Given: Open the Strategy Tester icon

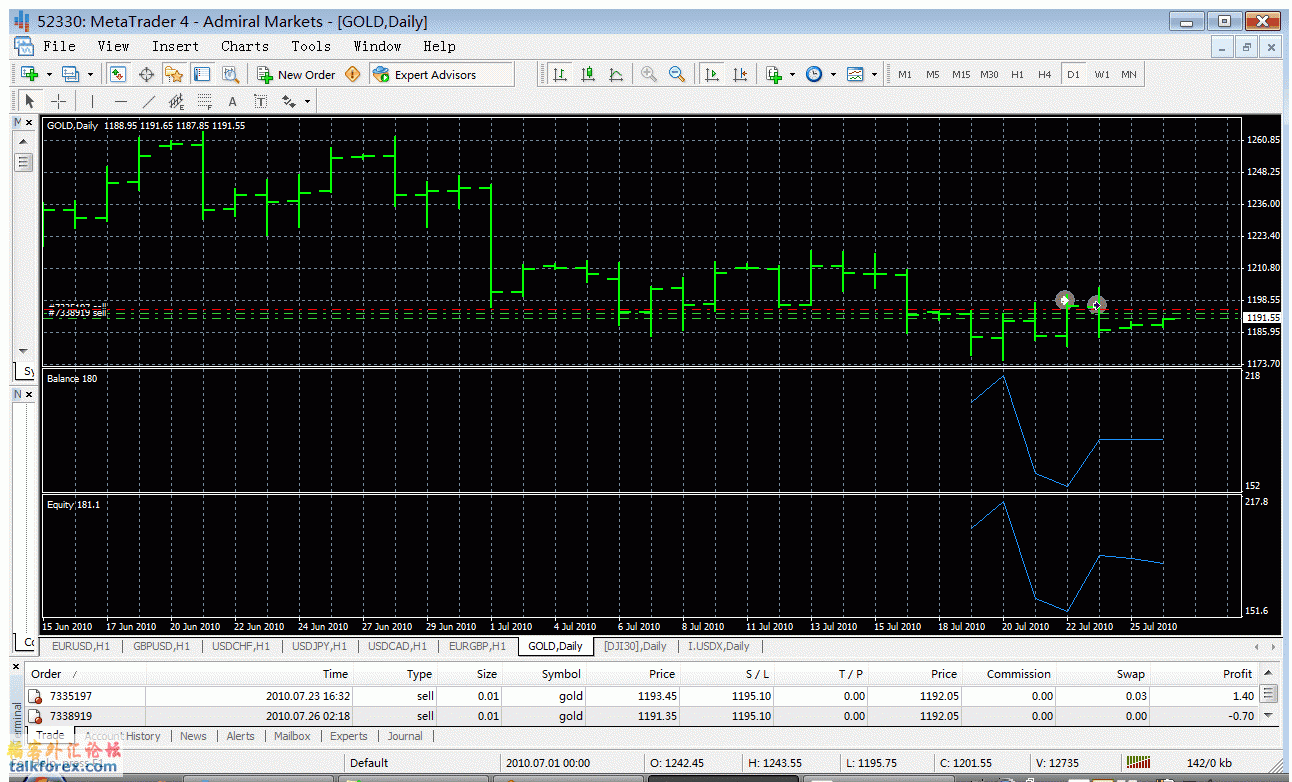Looking at the screenshot, I should click(230, 74).
